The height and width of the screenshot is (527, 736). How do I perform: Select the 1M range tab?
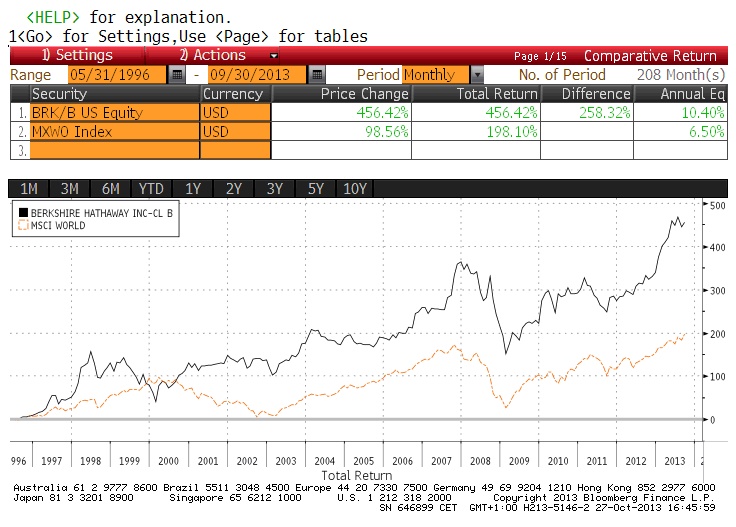29,189
